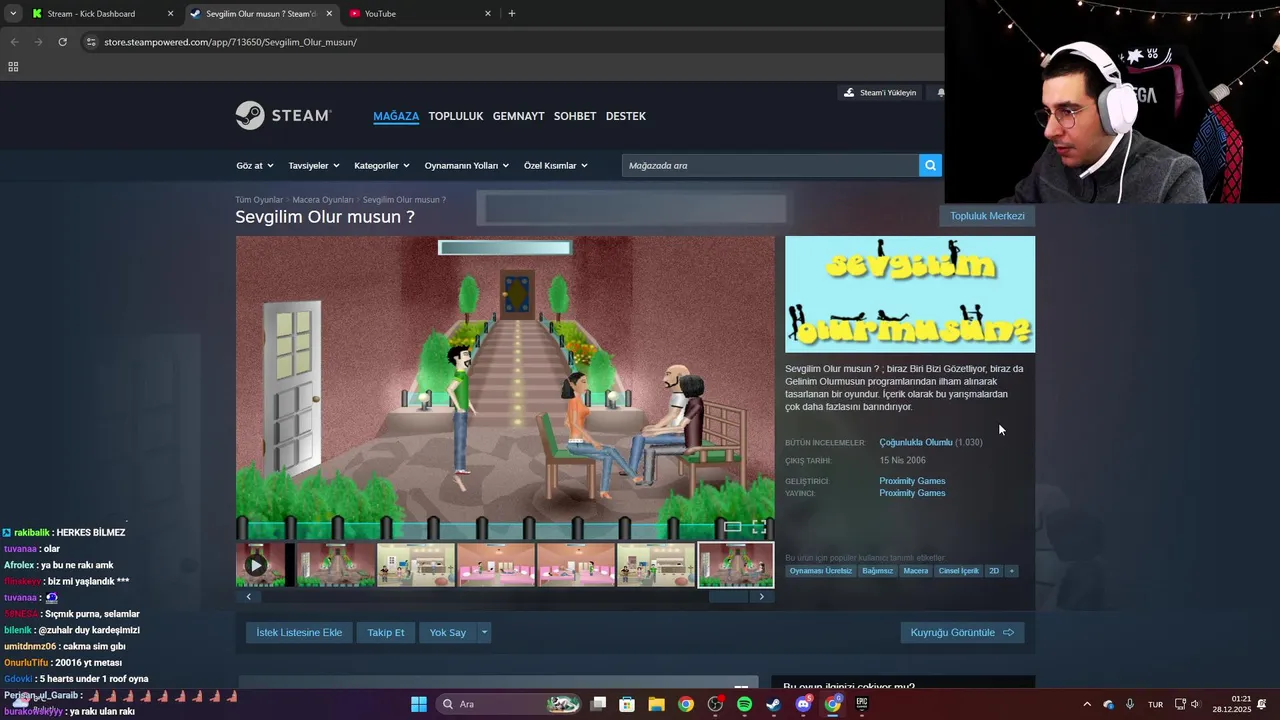
Task: Expand the Kategoriler dropdown
Action: tap(382, 166)
